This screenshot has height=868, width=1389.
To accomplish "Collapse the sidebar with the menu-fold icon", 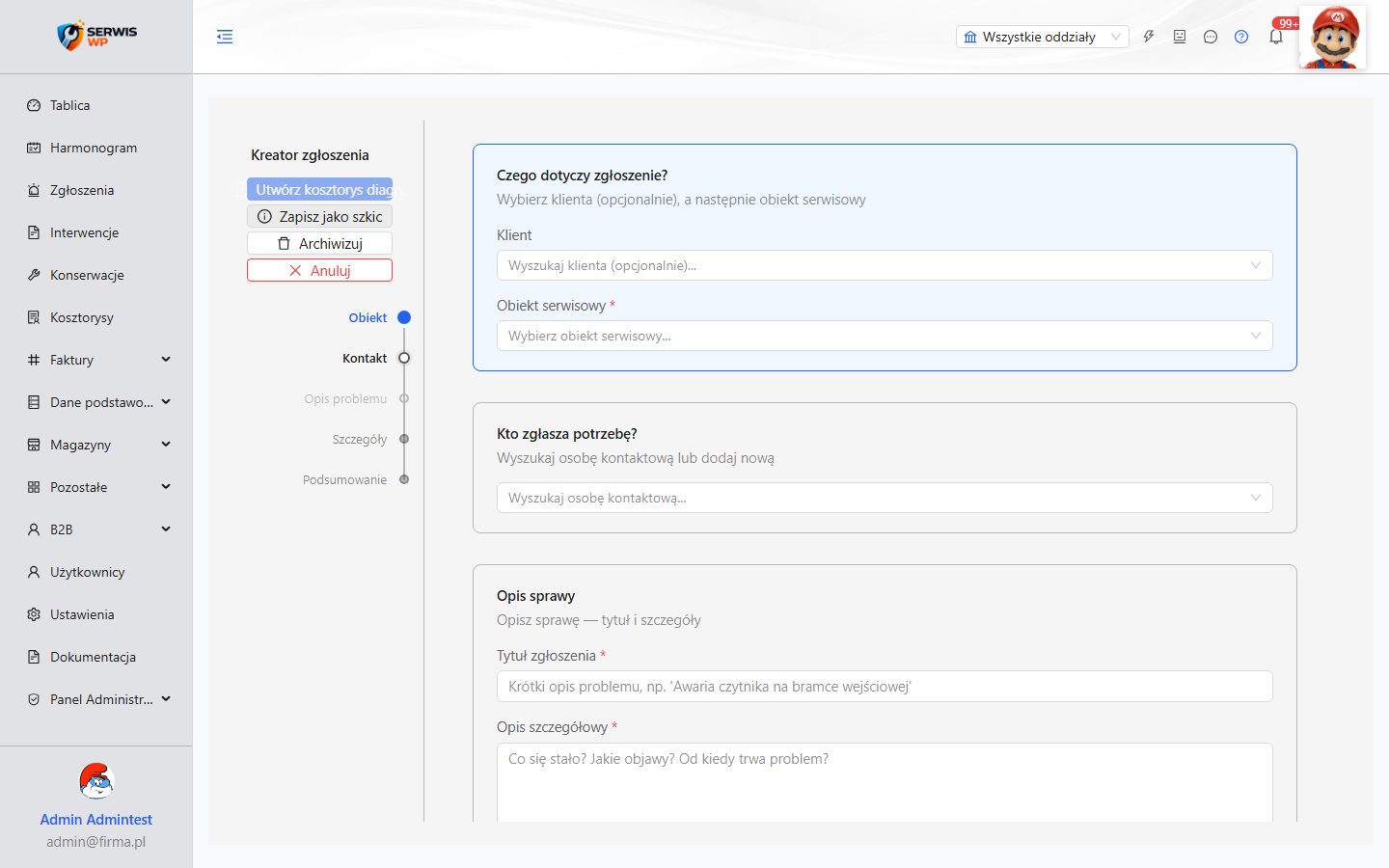I will pyautogui.click(x=225, y=37).
